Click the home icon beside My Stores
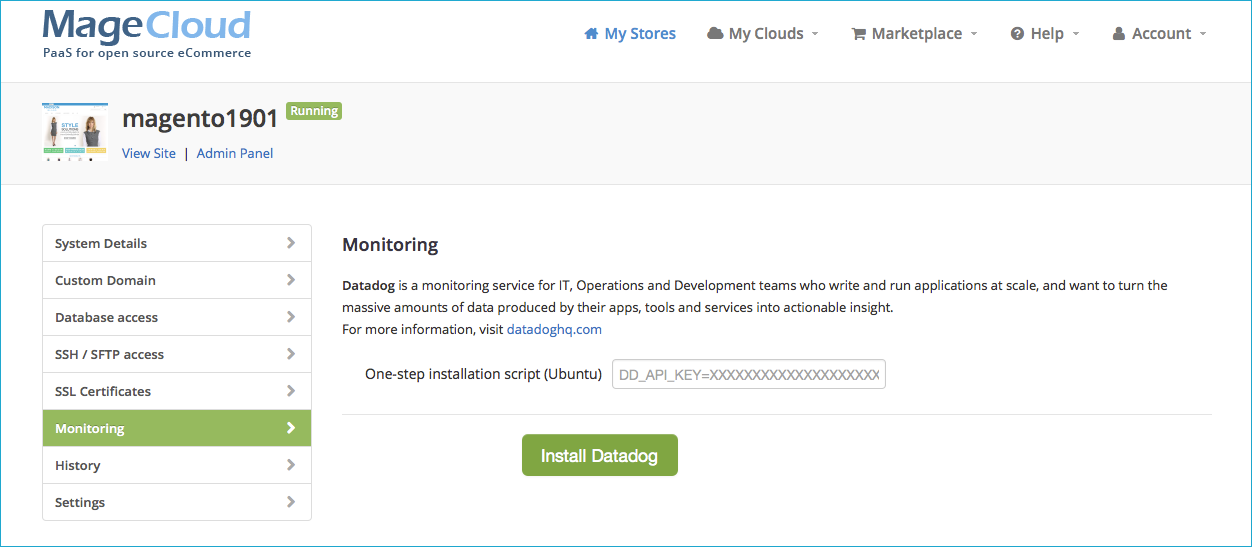Image resolution: width=1252 pixels, height=547 pixels. 591,33
